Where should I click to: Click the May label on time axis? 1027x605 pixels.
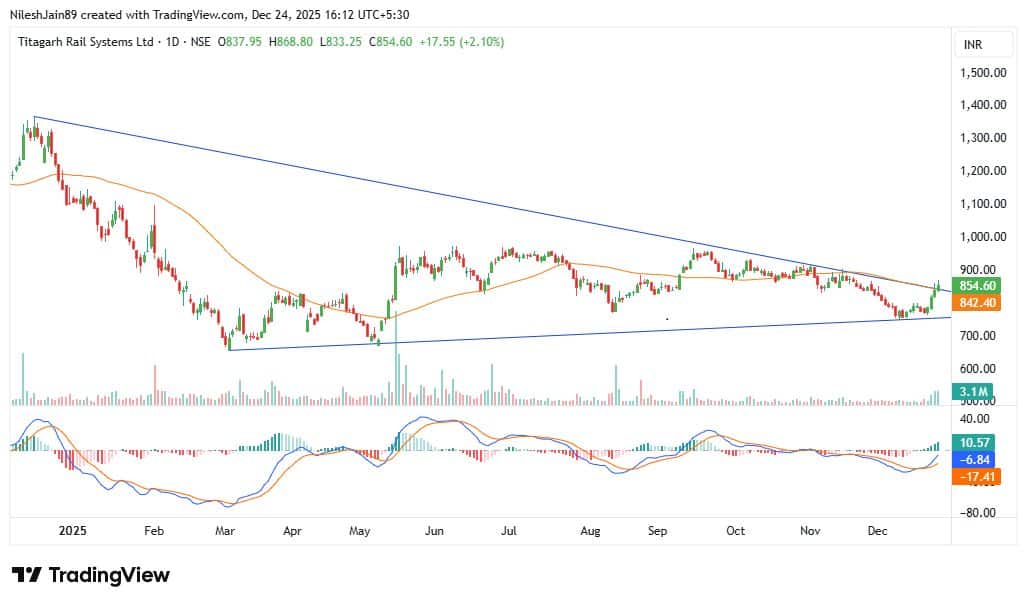click(x=360, y=530)
